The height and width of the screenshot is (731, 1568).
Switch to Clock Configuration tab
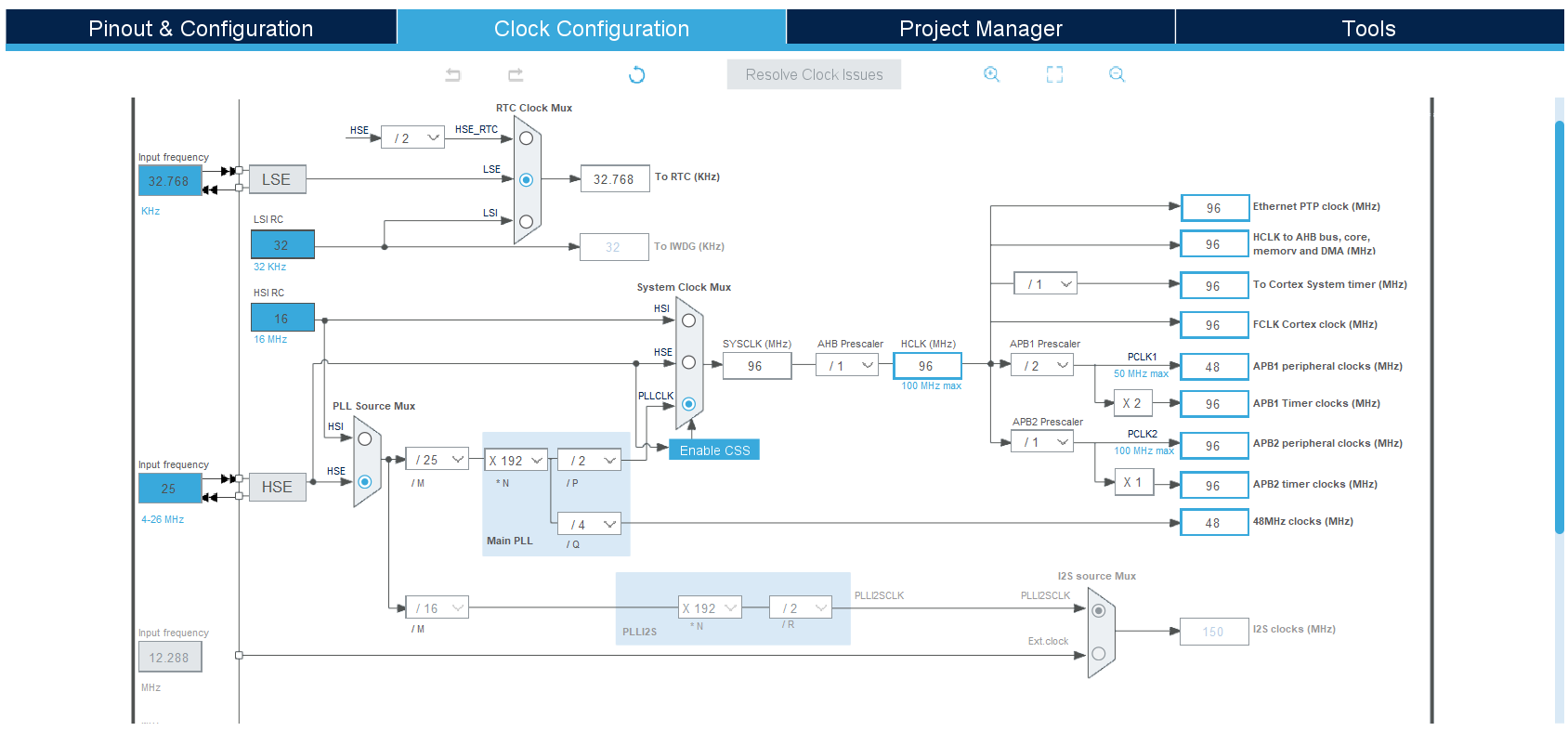click(x=592, y=28)
